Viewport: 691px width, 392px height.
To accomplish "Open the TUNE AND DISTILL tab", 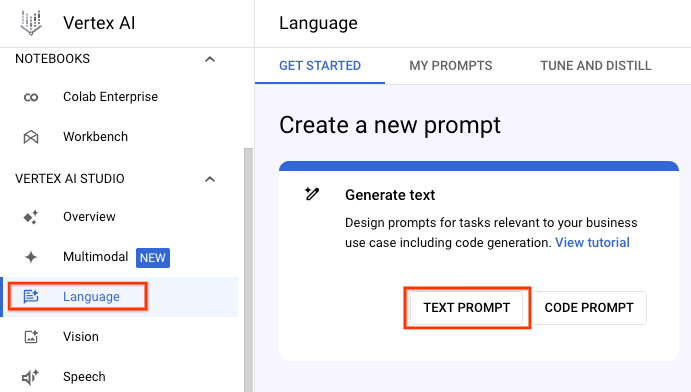I will [596, 66].
